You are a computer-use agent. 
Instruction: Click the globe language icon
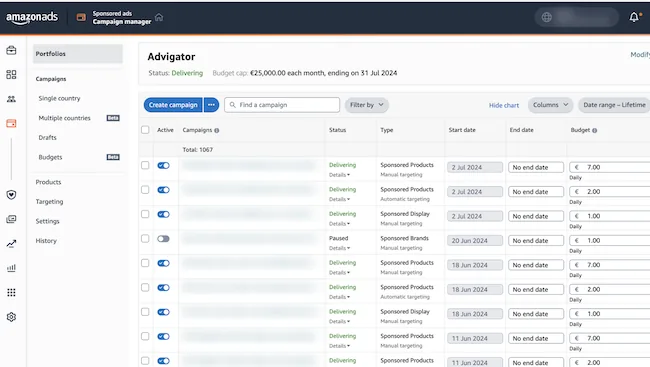tap(547, 17)
